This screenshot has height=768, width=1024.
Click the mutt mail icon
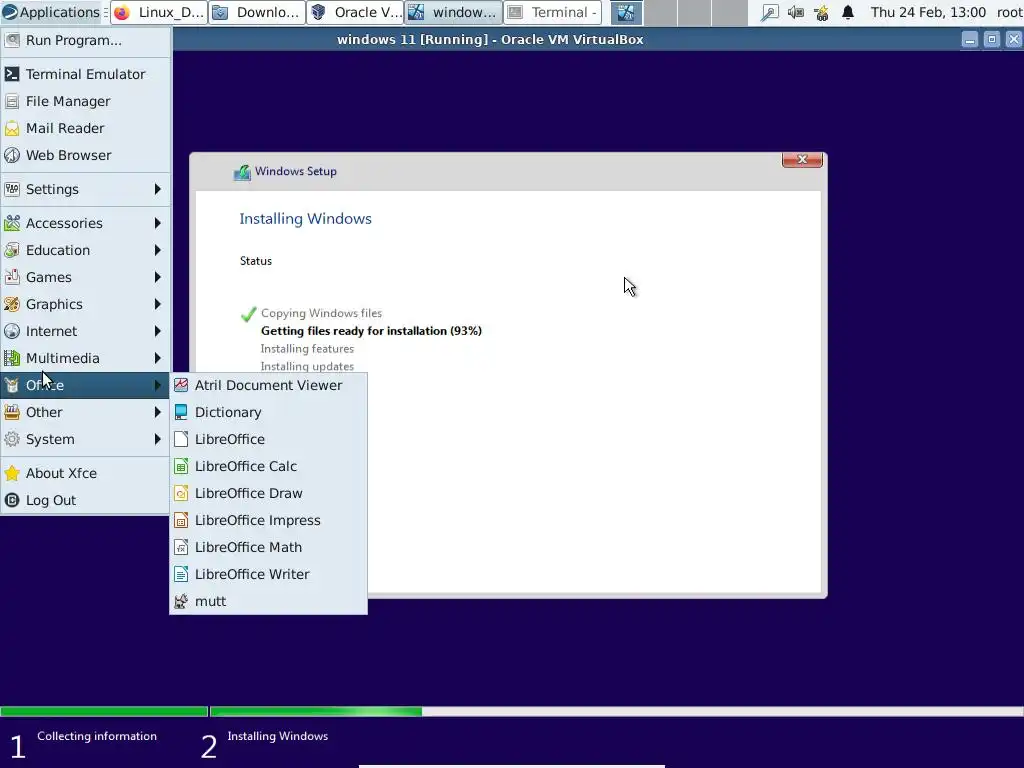point(181,601)
